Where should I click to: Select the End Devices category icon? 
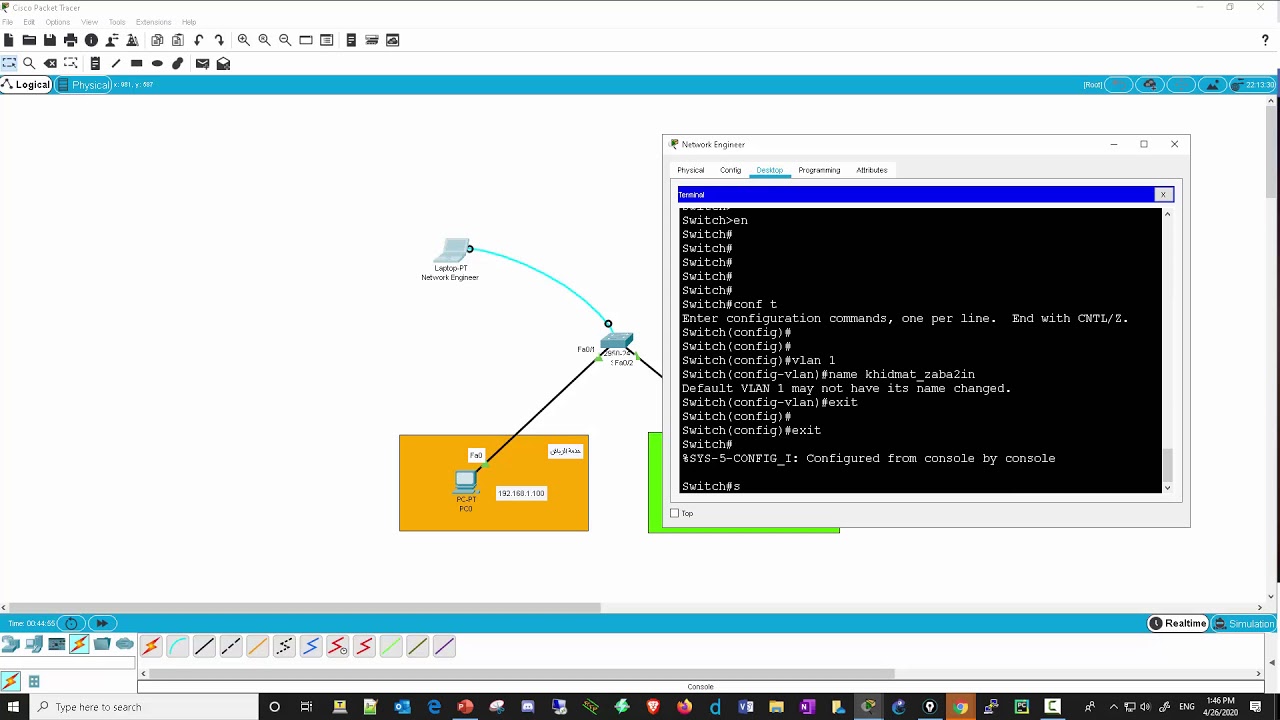pos(34,644)
